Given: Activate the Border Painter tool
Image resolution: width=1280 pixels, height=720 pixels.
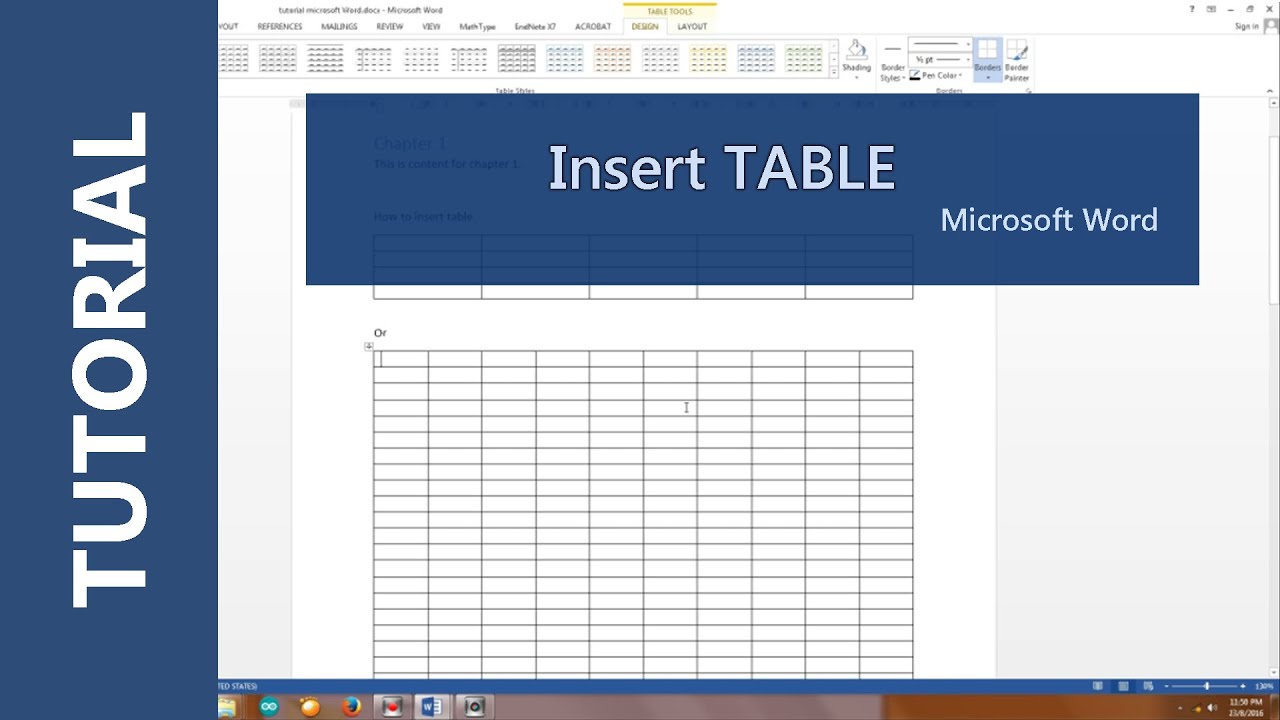Looking at the screenshot, I should [1017, 60].
